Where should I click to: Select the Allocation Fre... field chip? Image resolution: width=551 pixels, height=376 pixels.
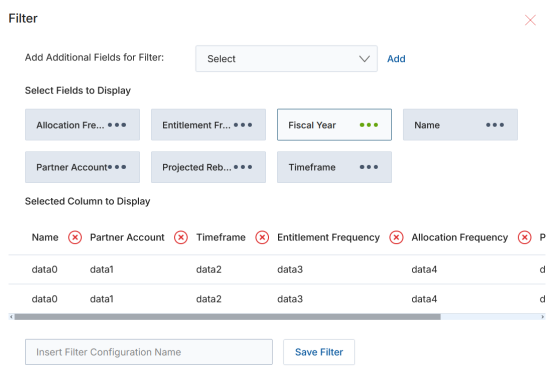tap(82, 125)
